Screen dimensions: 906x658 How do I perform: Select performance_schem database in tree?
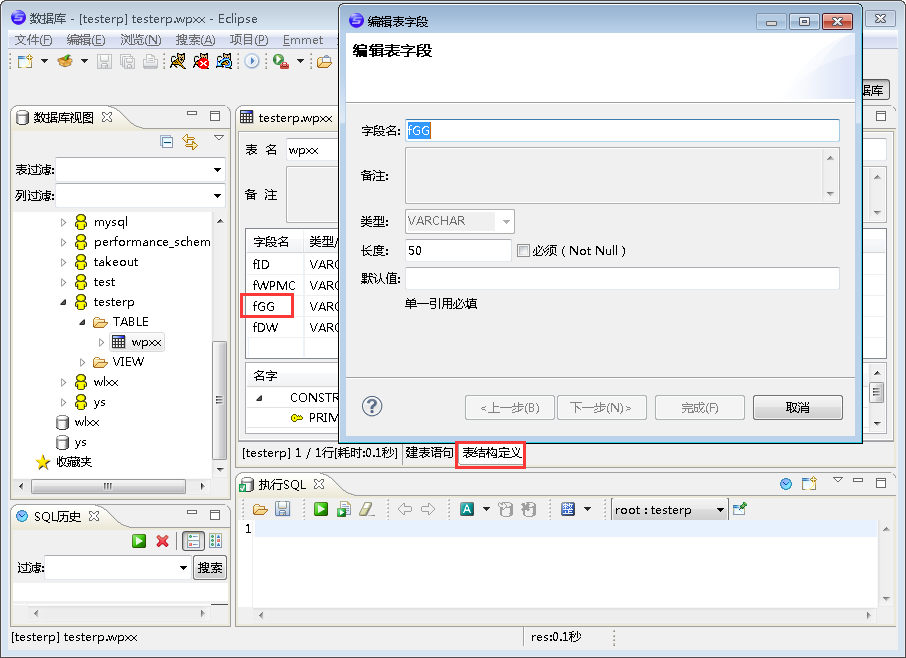pyautogui.click(x=152, y=242)
